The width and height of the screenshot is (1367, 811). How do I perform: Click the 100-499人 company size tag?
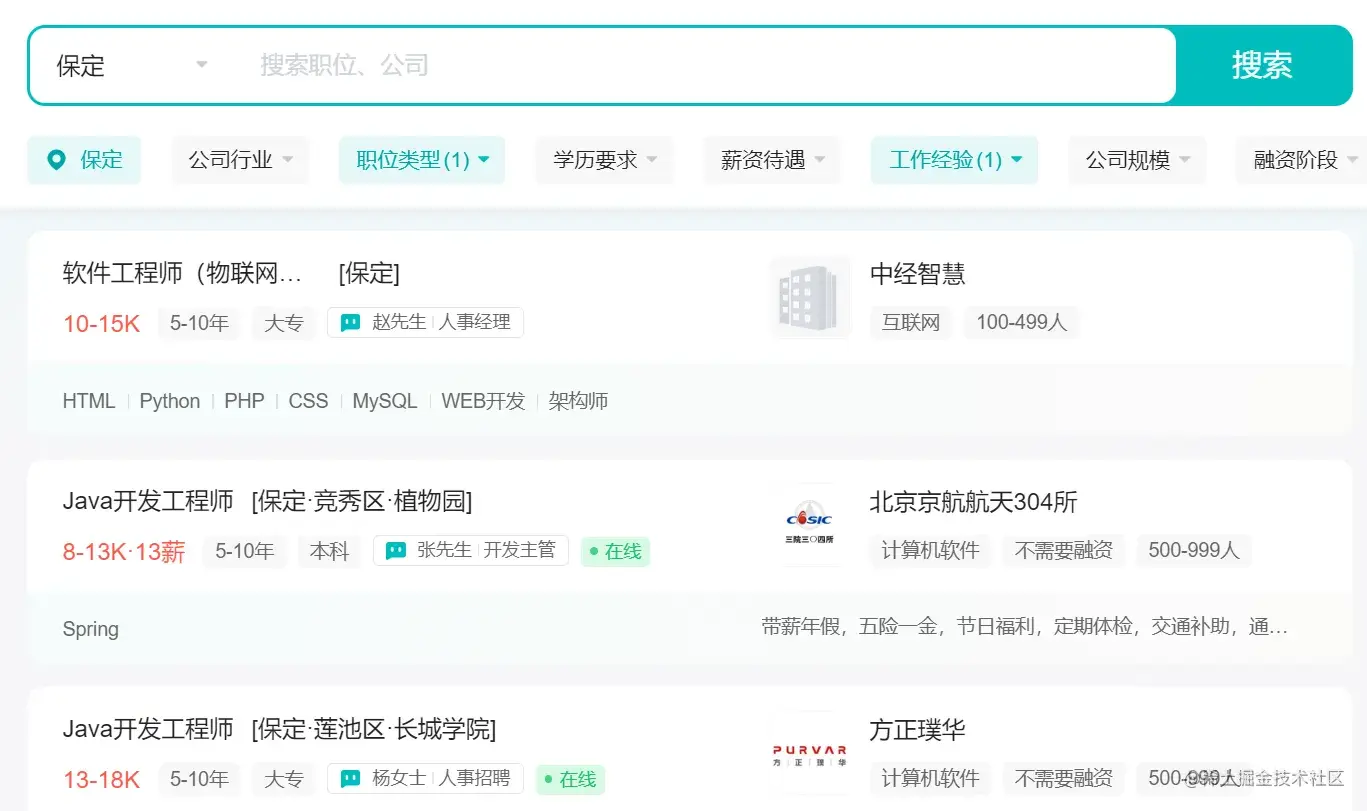tap(1021, 323)
